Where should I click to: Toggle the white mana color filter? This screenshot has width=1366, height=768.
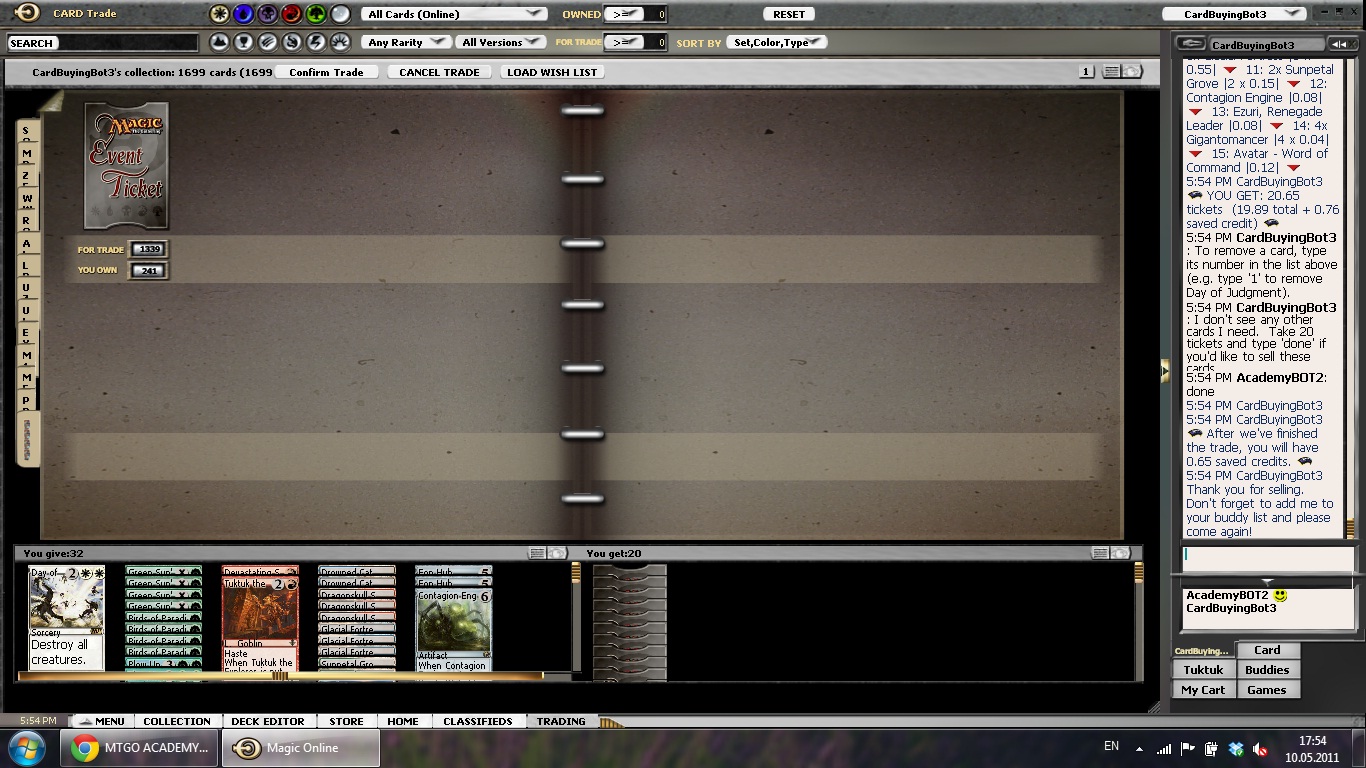click(x=219, y=14)
